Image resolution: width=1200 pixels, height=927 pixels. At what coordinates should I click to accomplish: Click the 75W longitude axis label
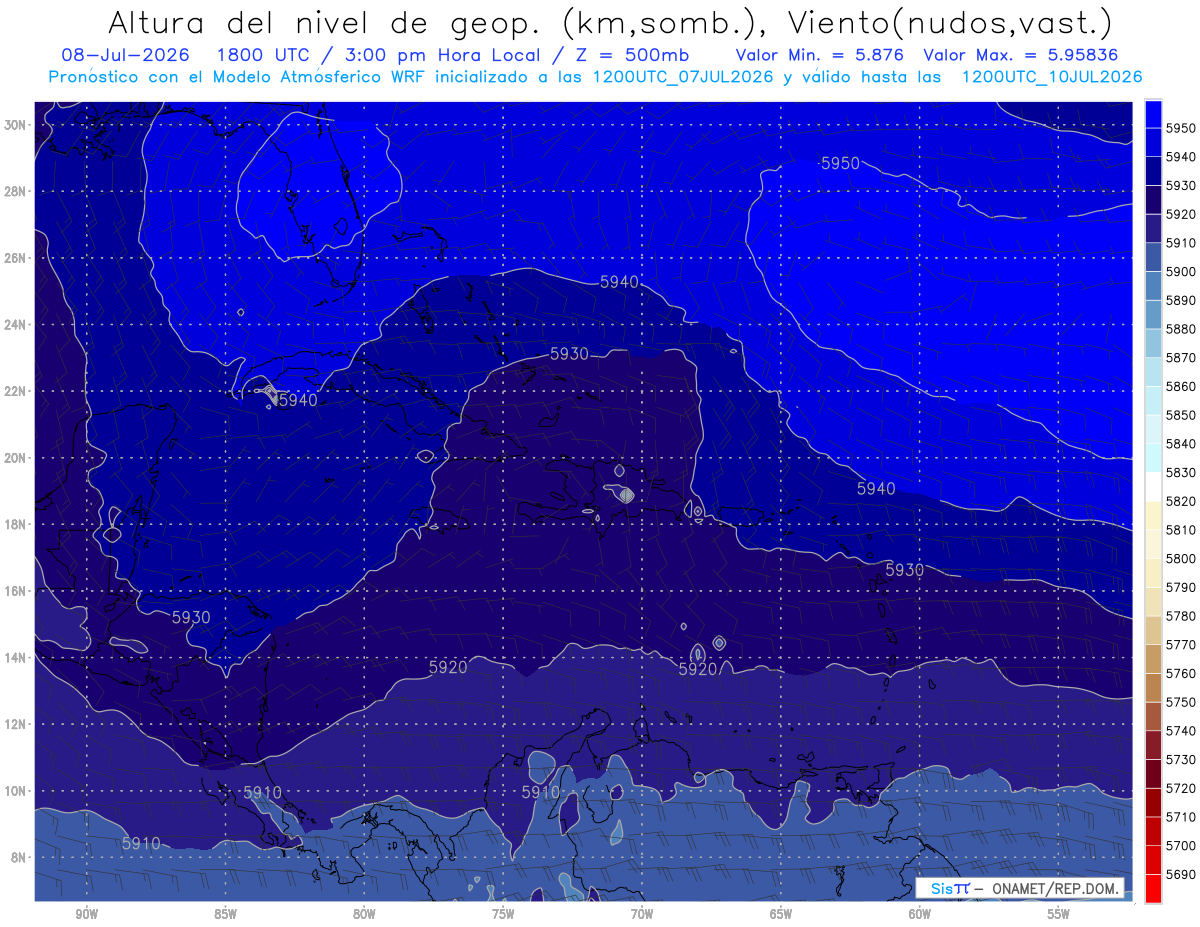[x=503, y=914]
